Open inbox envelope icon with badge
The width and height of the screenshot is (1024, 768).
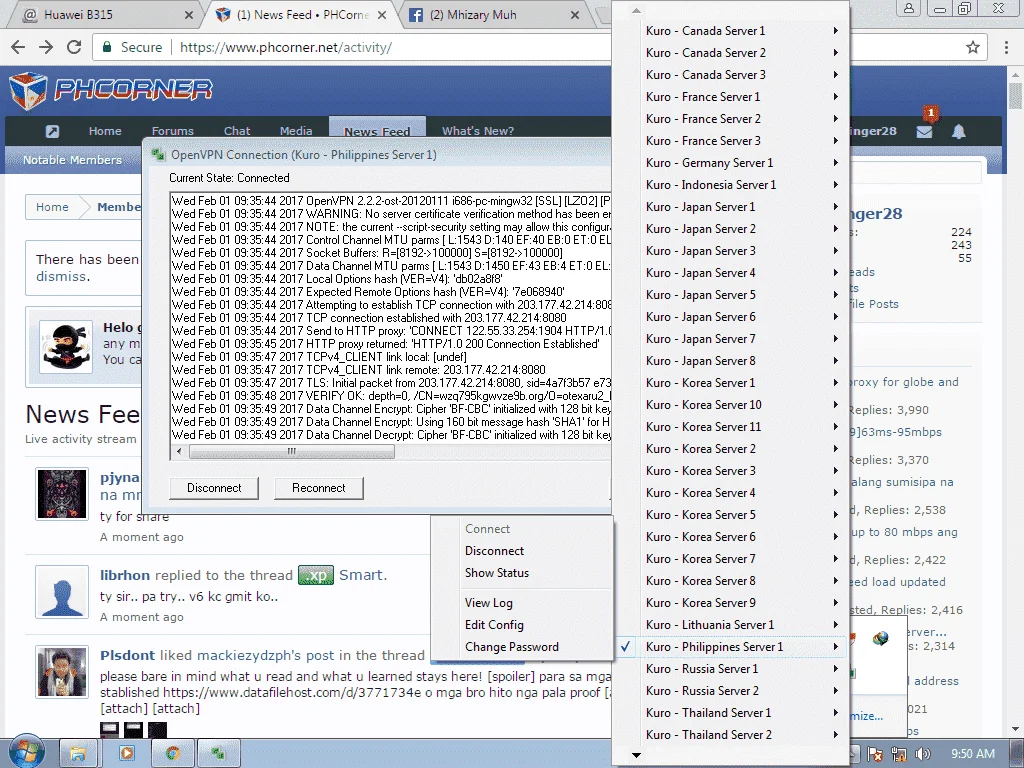[x=925, y=131]
